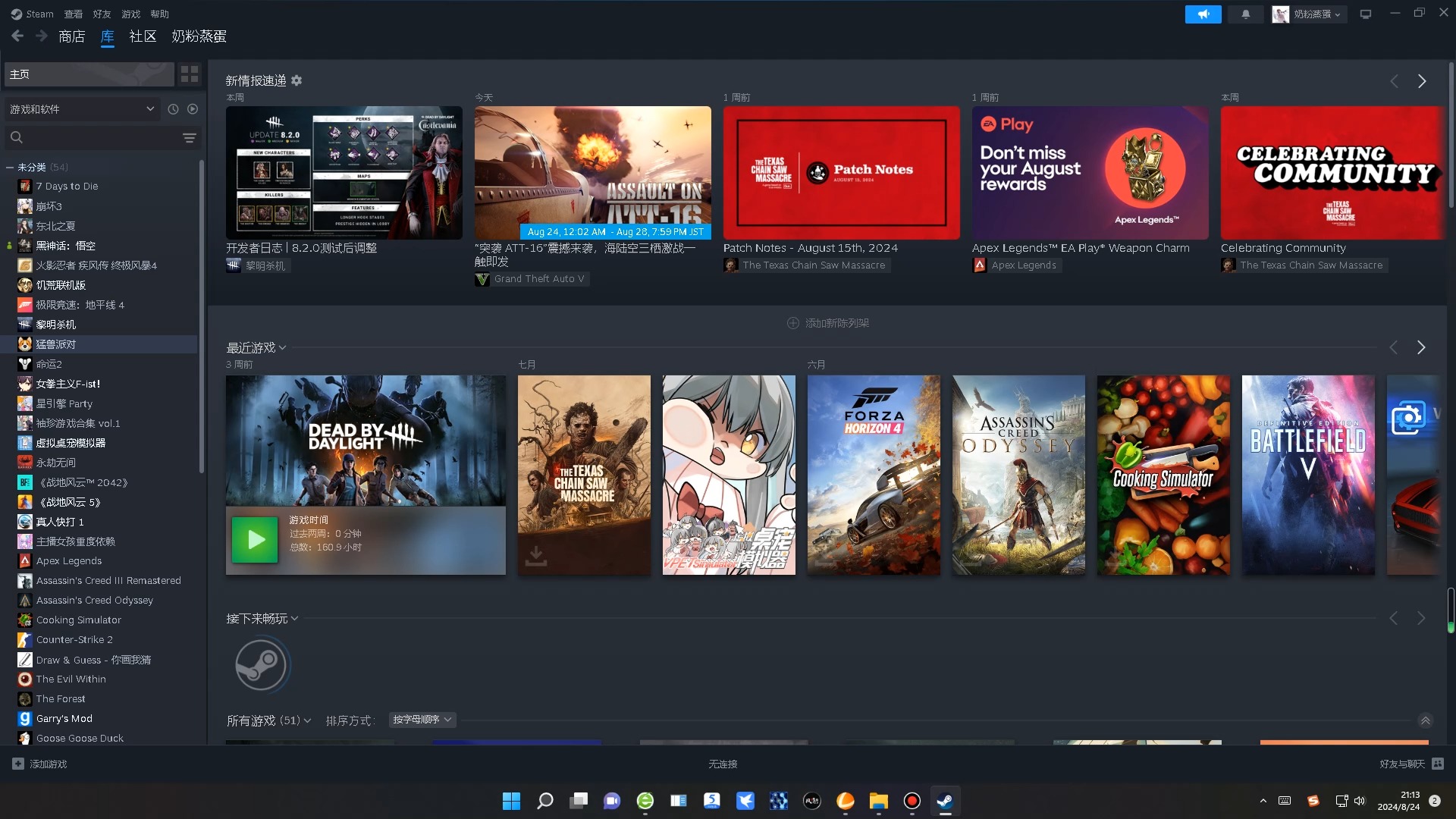Open Battlefield V cover
The image size is (1456, 819).
tap(1308, 475)
